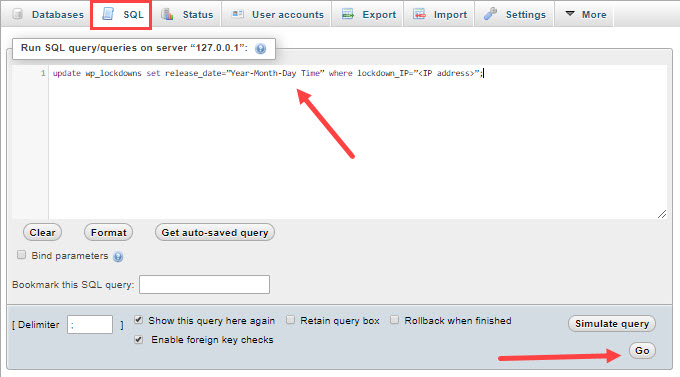The height and width of the screenshot is (377, 680).
Task: Click inside the SQL query editor
Action: coord(358,142)
